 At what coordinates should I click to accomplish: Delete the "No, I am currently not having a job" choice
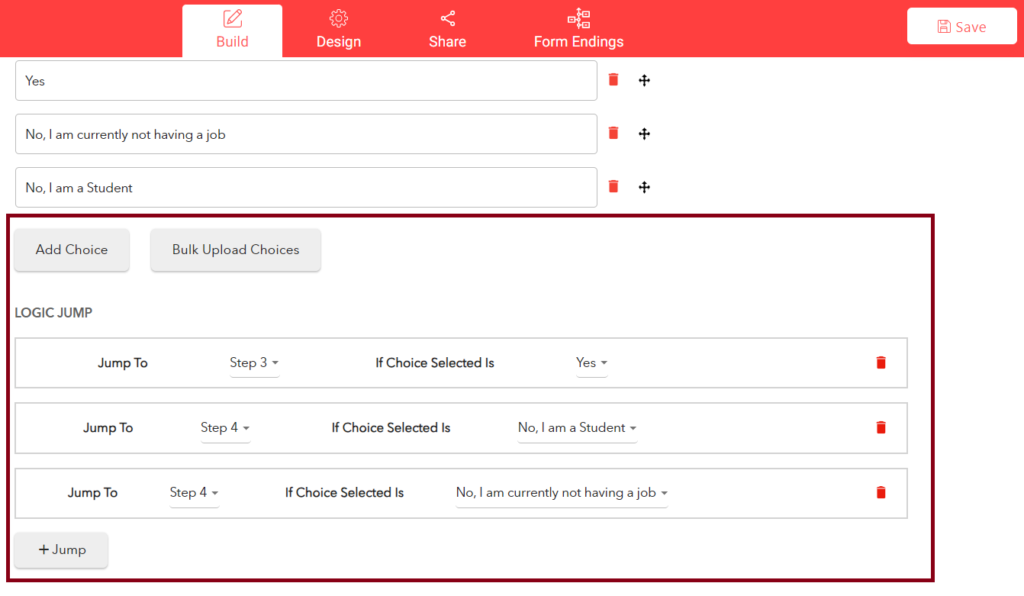612,132
